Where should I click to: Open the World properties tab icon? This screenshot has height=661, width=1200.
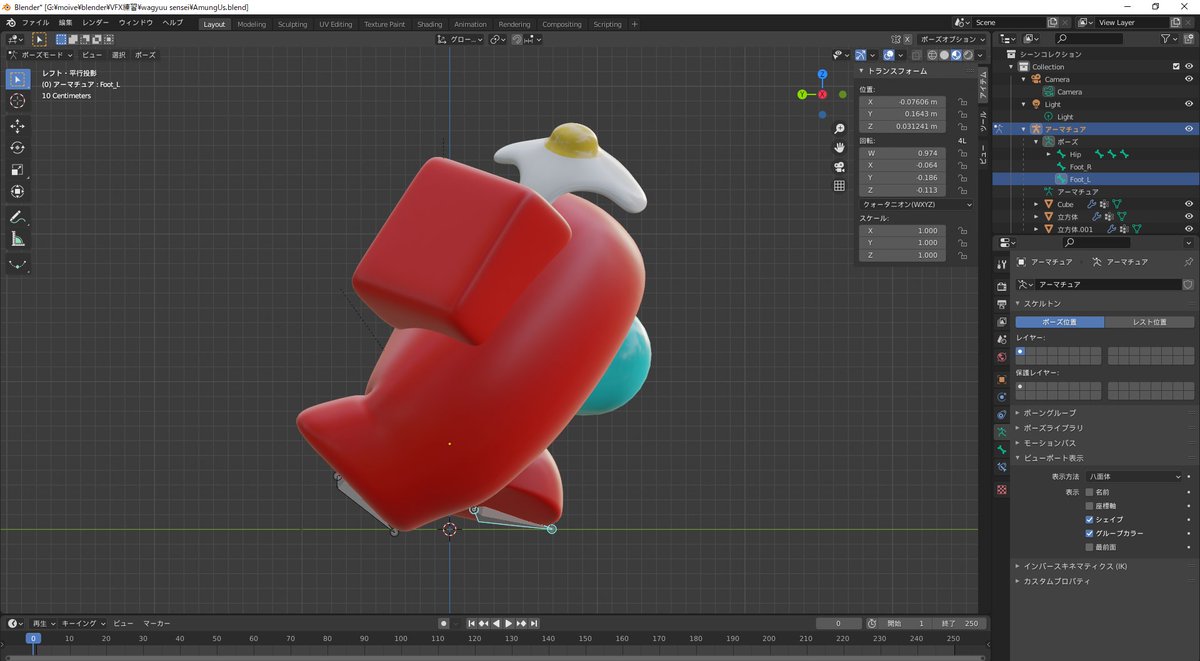point(1001,357)
